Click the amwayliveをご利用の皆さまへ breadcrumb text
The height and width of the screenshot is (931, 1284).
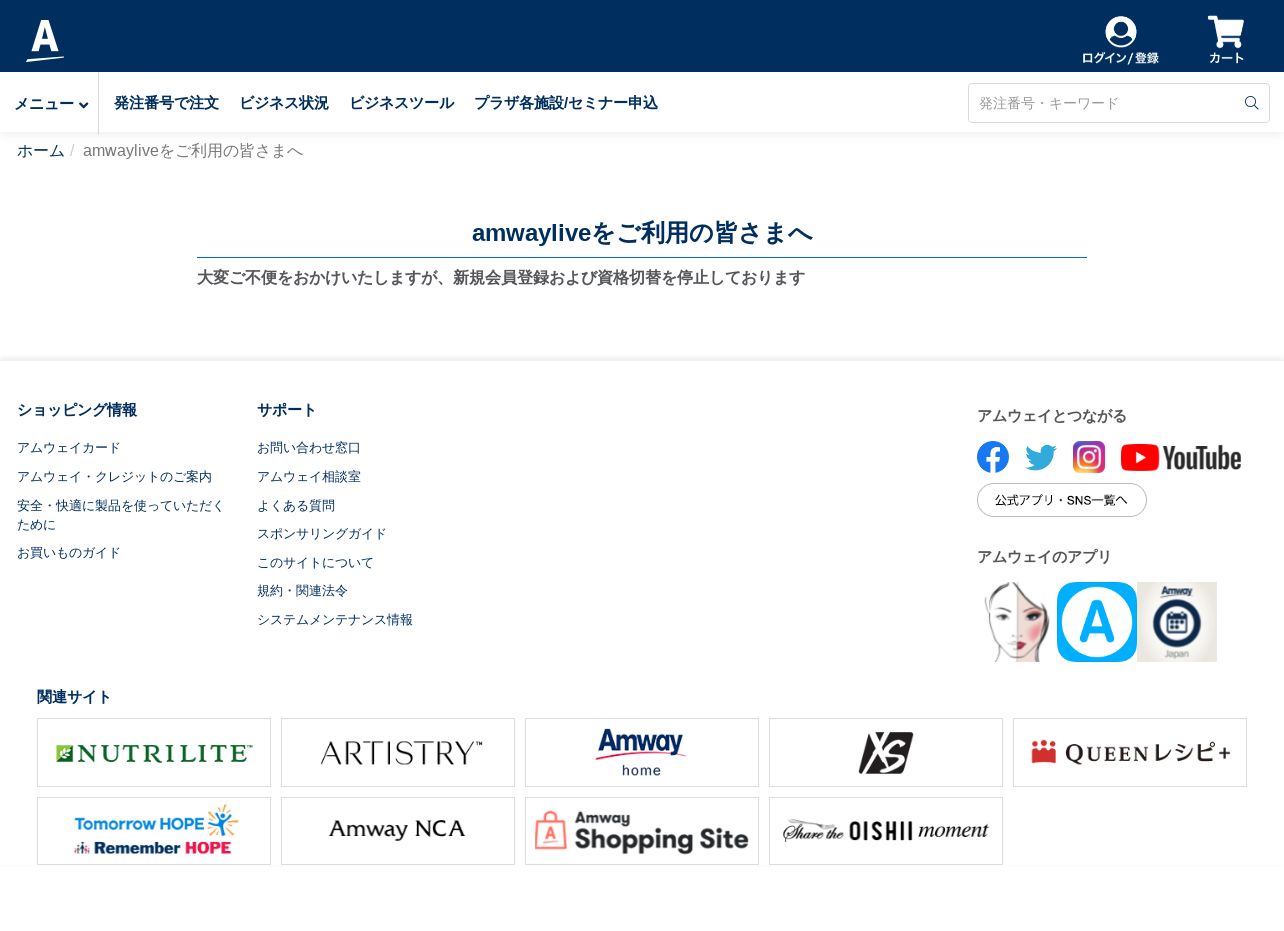point(193,151)
